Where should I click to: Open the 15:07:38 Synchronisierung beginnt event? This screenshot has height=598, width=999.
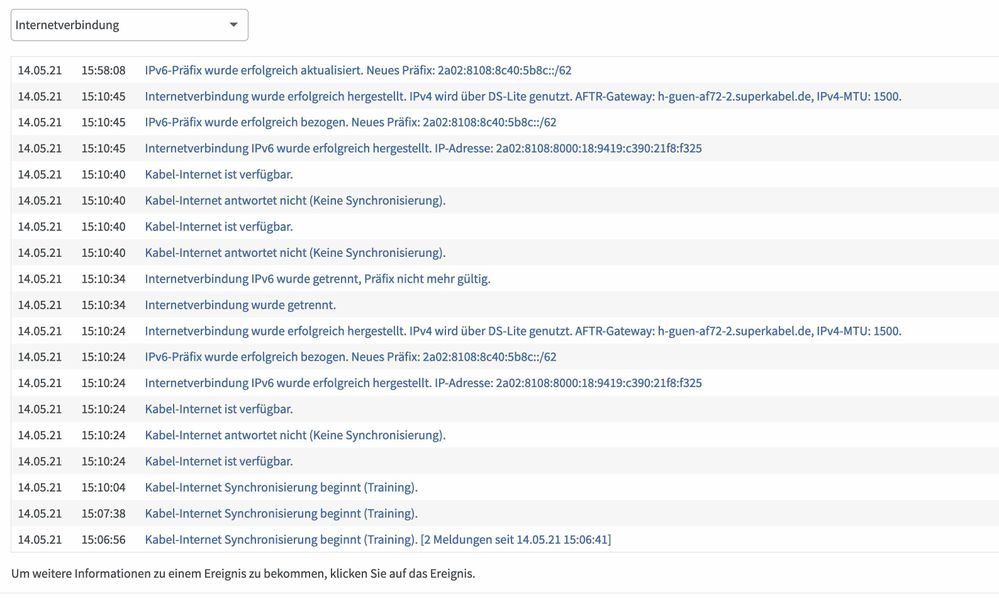(x=281, y=513)
